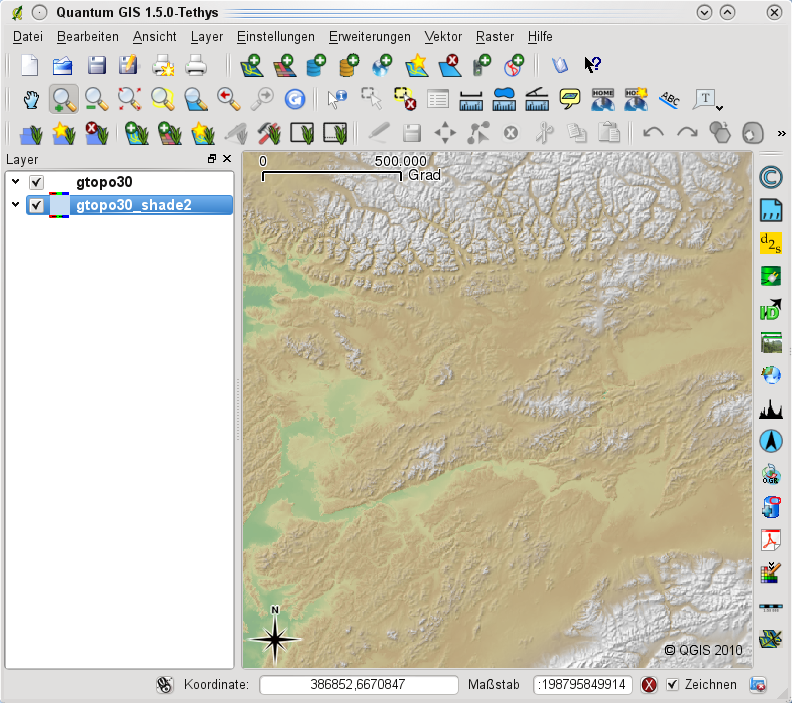Click Add Vector Layer icon
Viewport: 792px width, 703px height.
(252, 66)
